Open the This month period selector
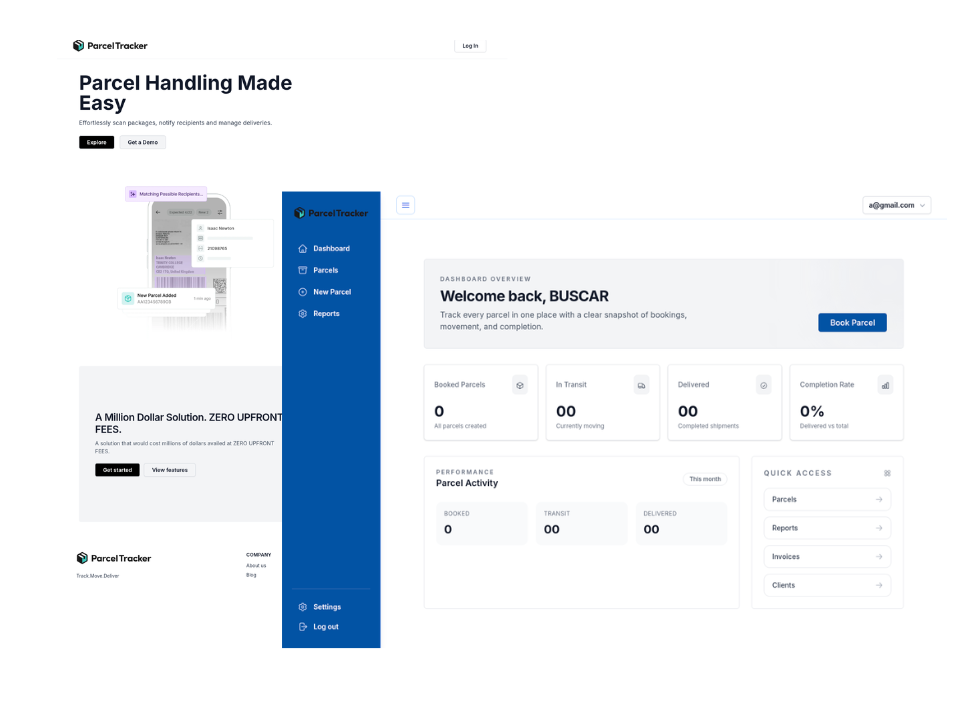Image resolution: width=960 pixels, height=720 pixels. click(x=704, y=478)
